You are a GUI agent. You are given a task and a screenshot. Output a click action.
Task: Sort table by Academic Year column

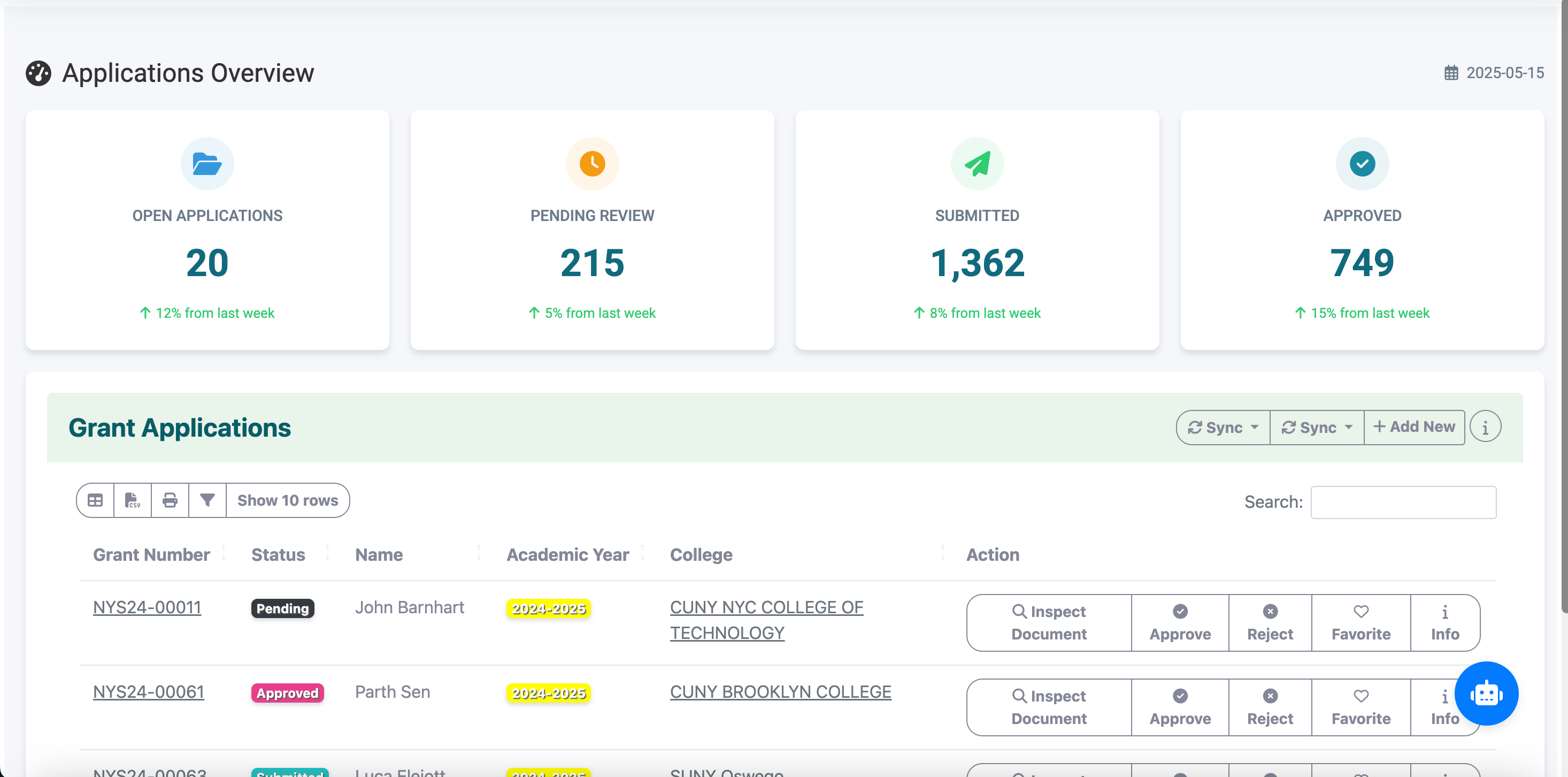point(568,555)
